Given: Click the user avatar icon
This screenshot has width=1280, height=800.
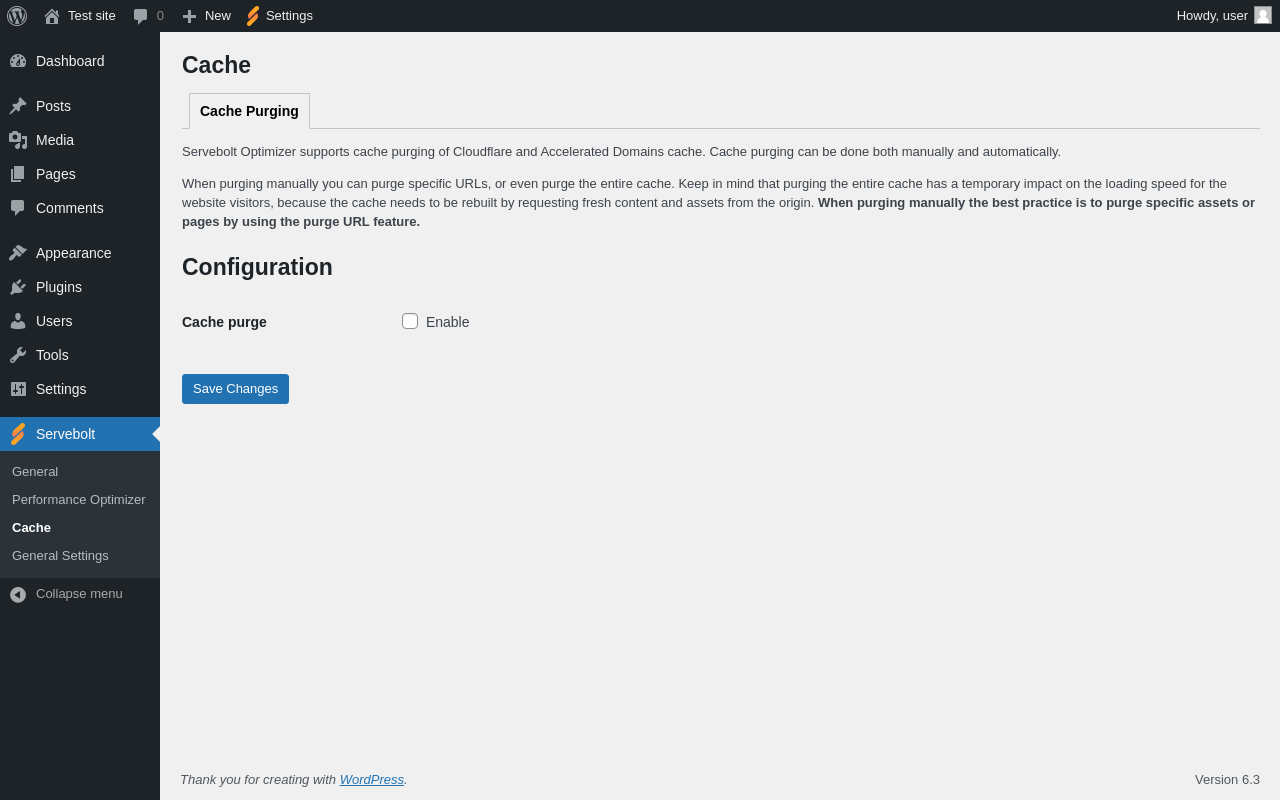Looking at the screenshot, I should [1263, 16].
